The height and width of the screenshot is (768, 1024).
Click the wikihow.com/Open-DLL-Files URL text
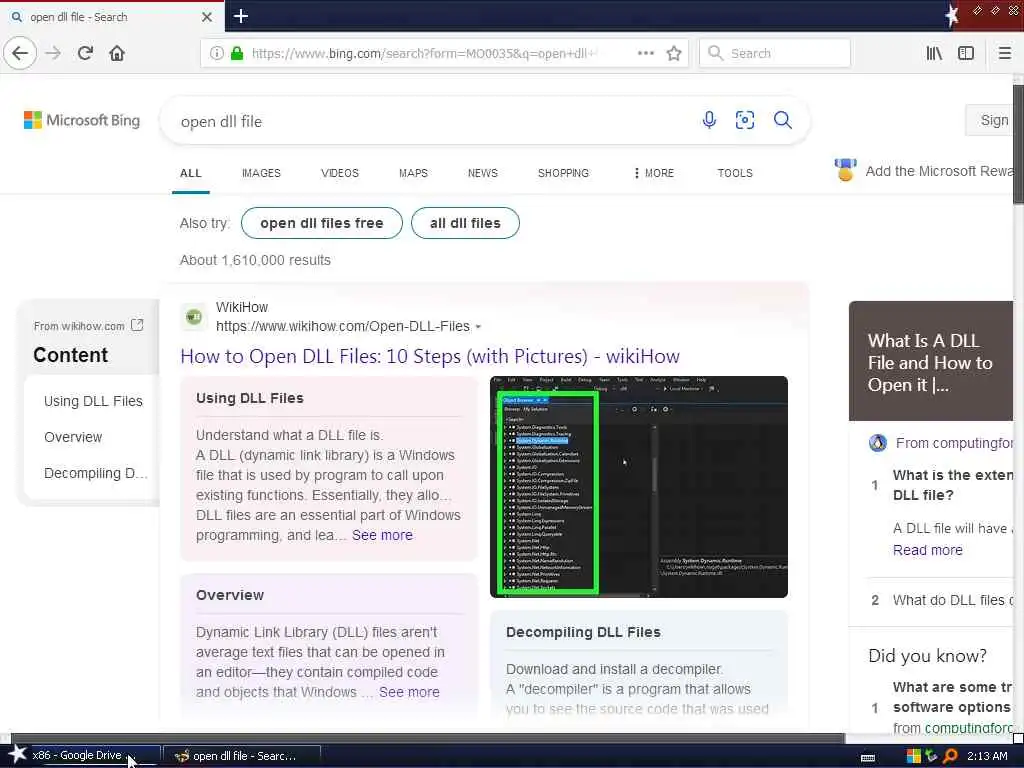(343, 326)
